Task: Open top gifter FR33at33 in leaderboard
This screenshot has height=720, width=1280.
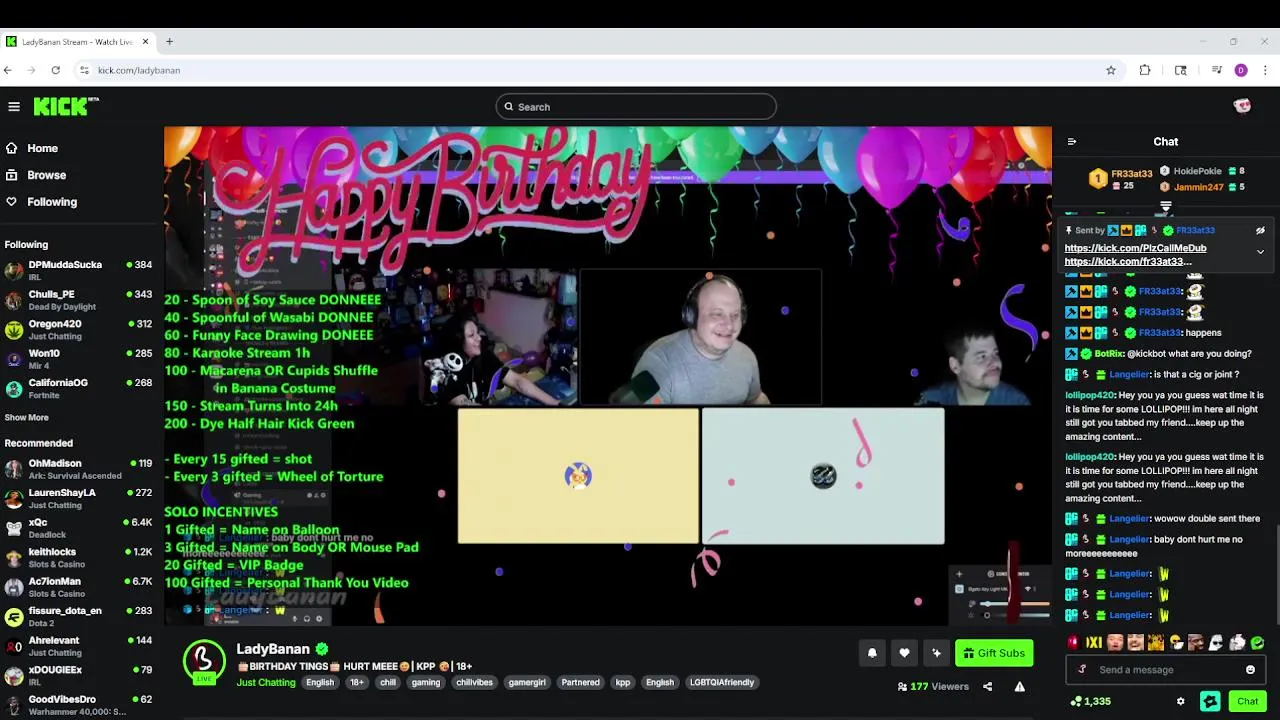Action: click(1131, 174)
